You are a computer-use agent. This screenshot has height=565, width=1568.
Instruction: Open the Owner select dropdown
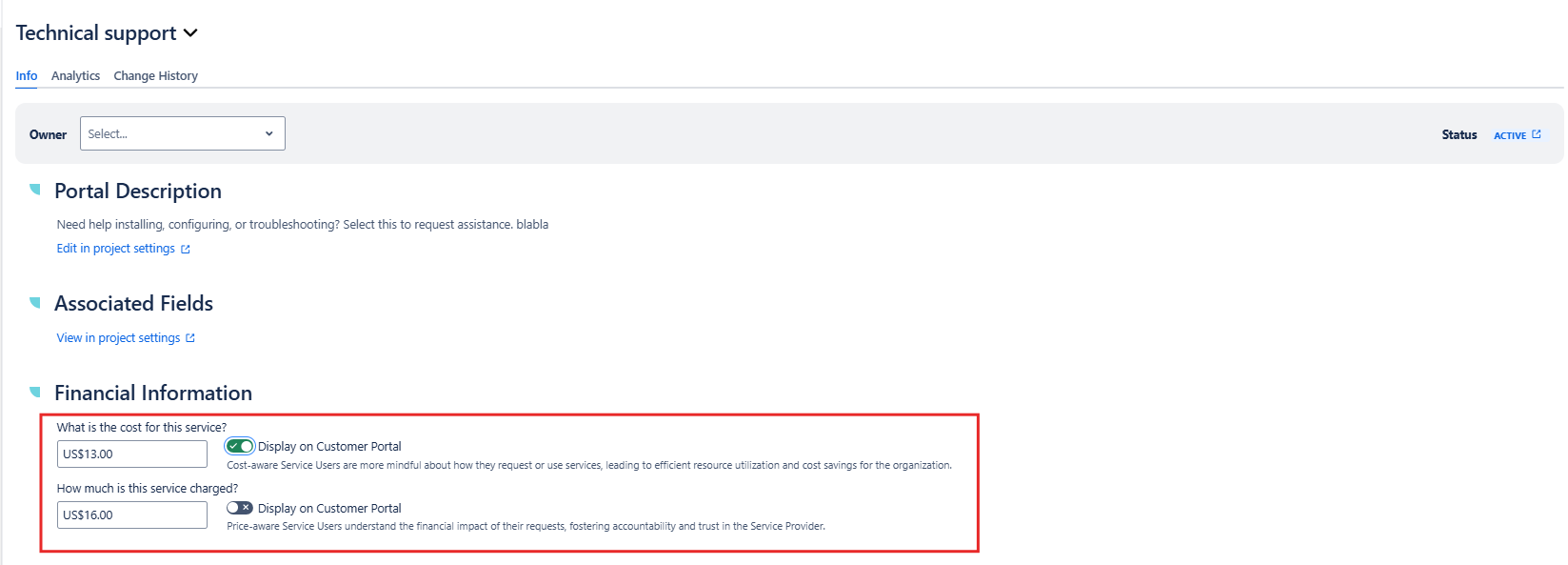(182, 133)
